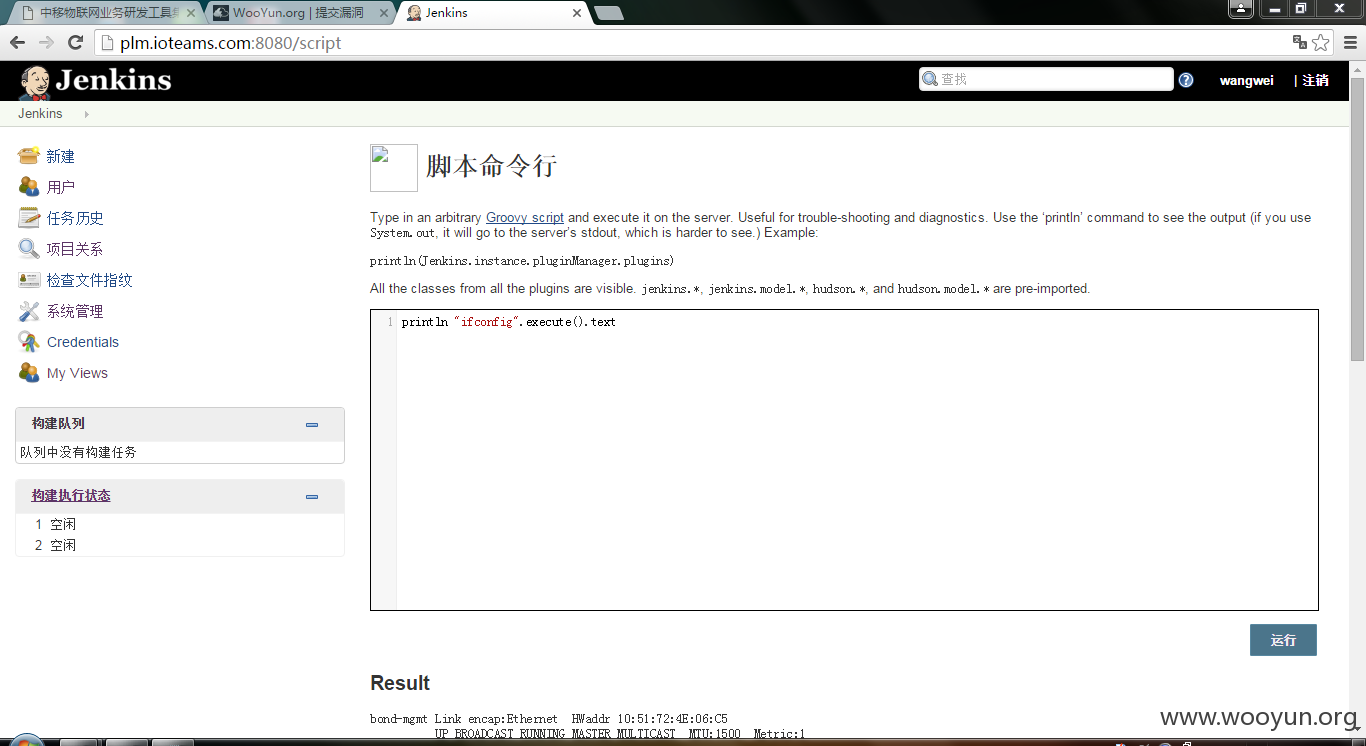The image size is (1366, 746).
Task: Click the My Views people icon
Action: pos(29,373)
